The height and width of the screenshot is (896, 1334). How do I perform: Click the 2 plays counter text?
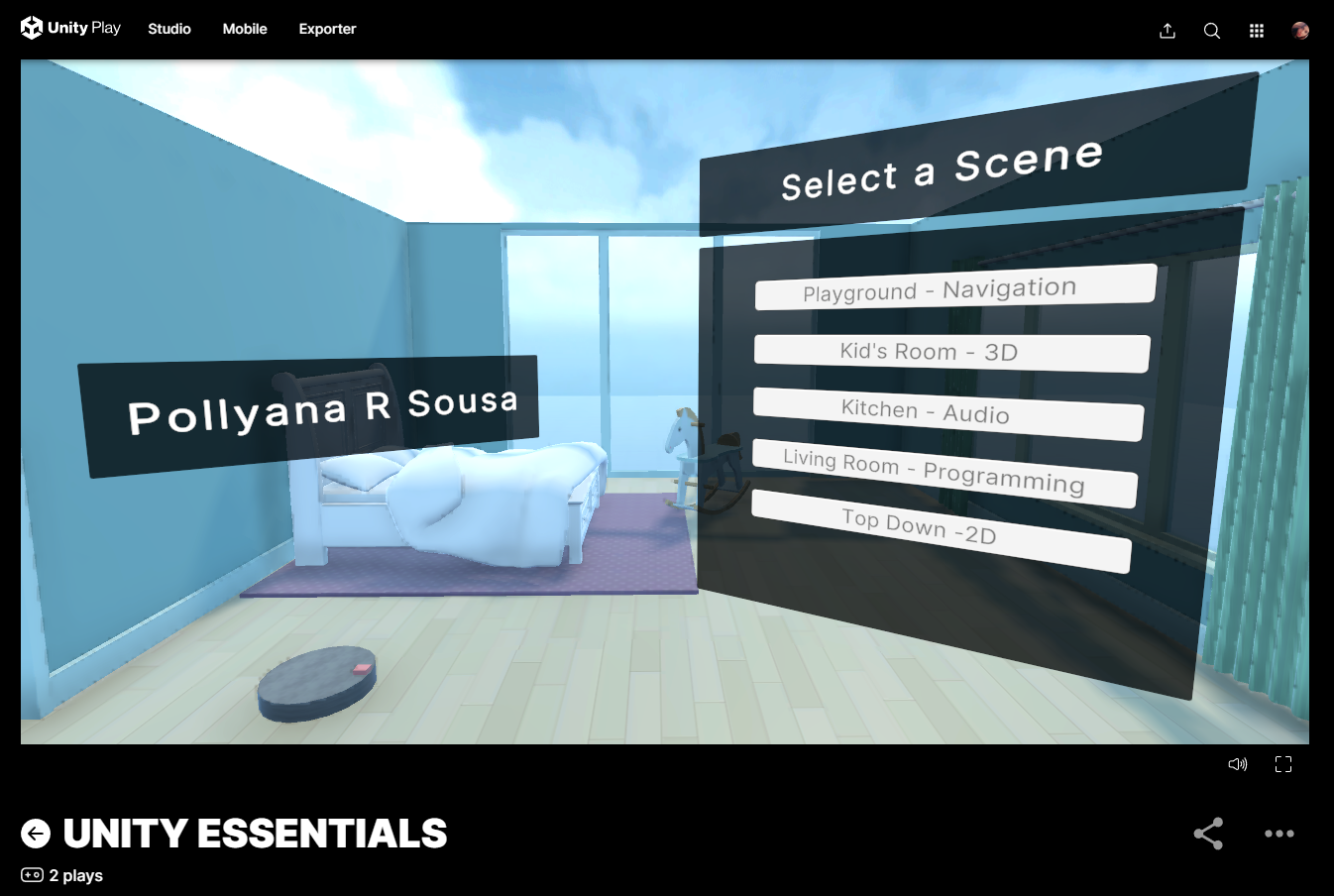click(x=76, y=875)
